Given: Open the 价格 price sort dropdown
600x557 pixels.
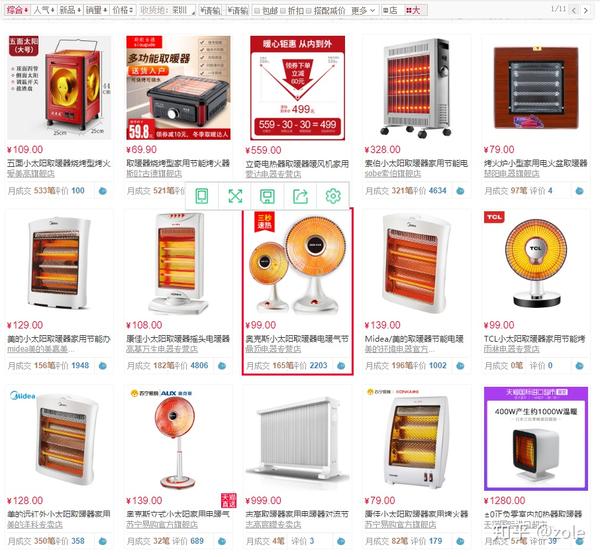Looking at the screenshot, I should (x=123, y=10).
